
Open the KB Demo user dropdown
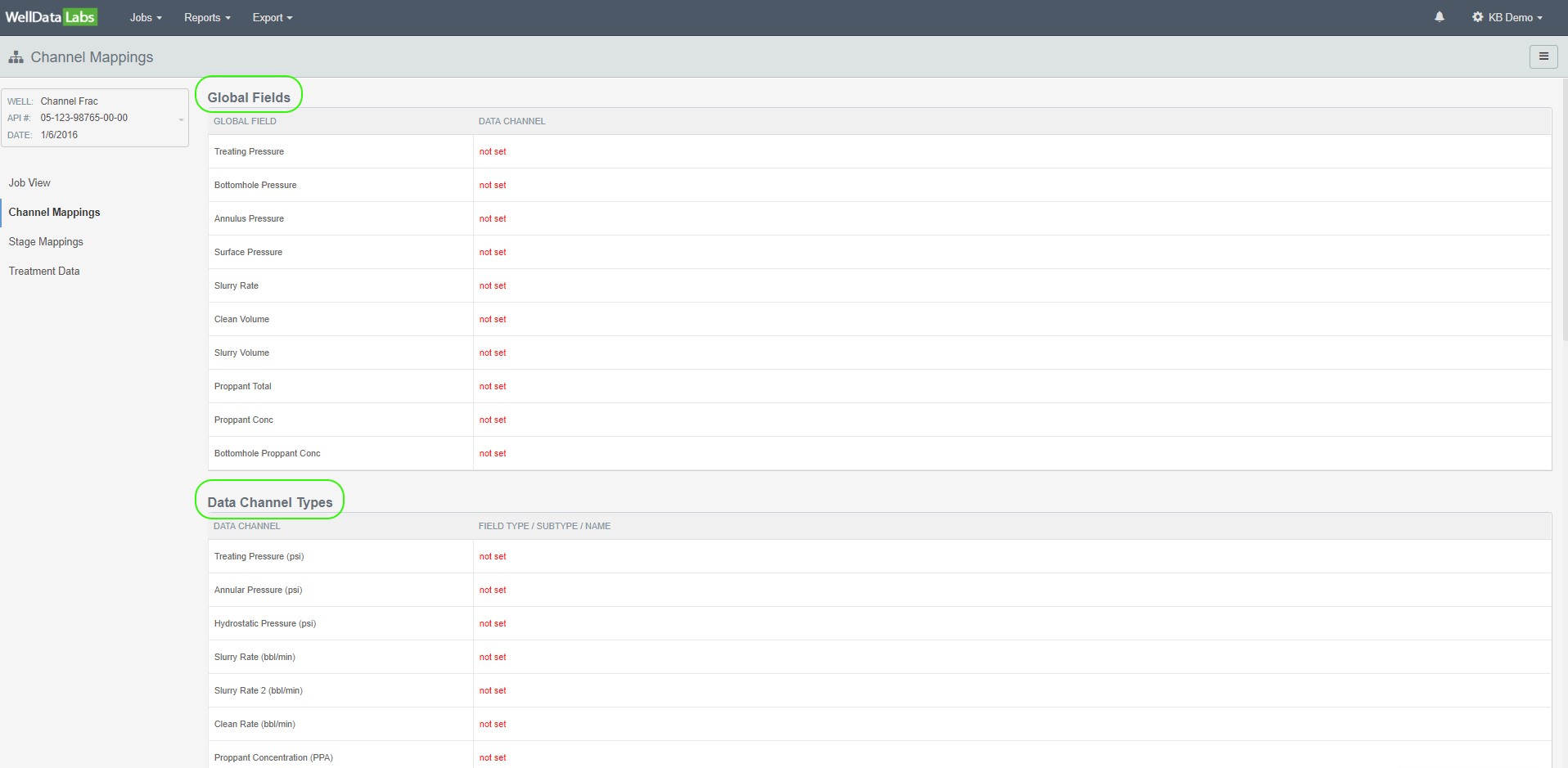click(x=1515, y=17)
